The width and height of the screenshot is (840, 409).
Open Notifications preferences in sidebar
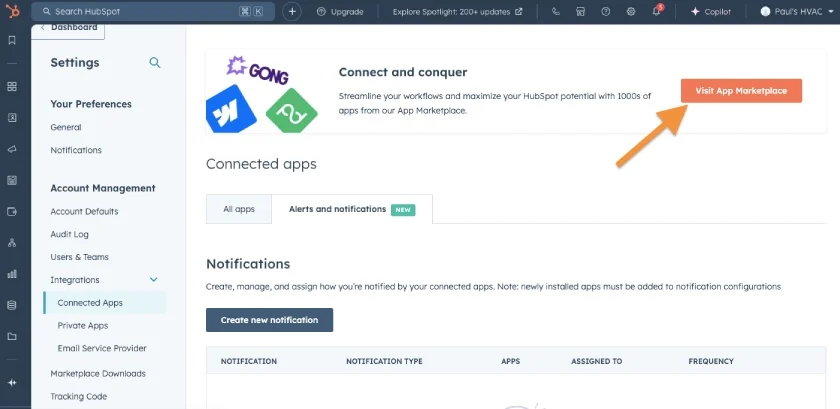(76, 150)
